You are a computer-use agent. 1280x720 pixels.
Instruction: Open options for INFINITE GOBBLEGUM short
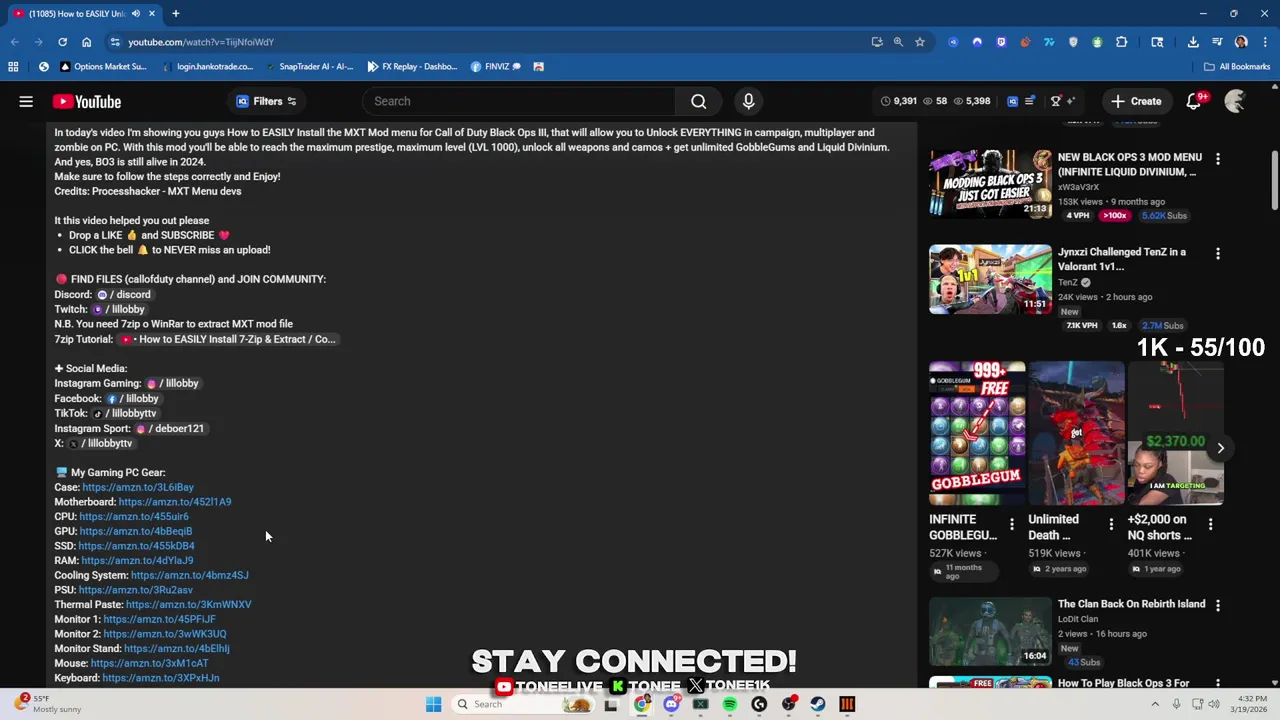tap(1012, 524)
